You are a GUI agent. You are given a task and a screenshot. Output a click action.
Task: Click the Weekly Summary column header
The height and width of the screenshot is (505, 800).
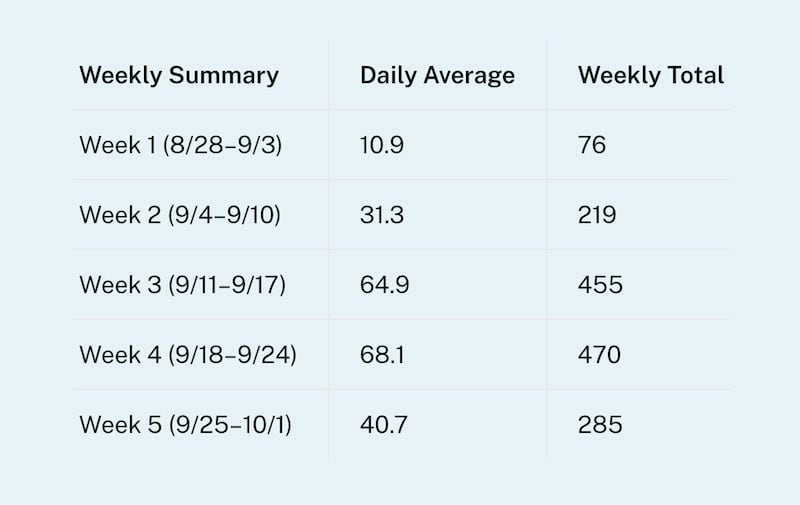(x=179, y=75)
